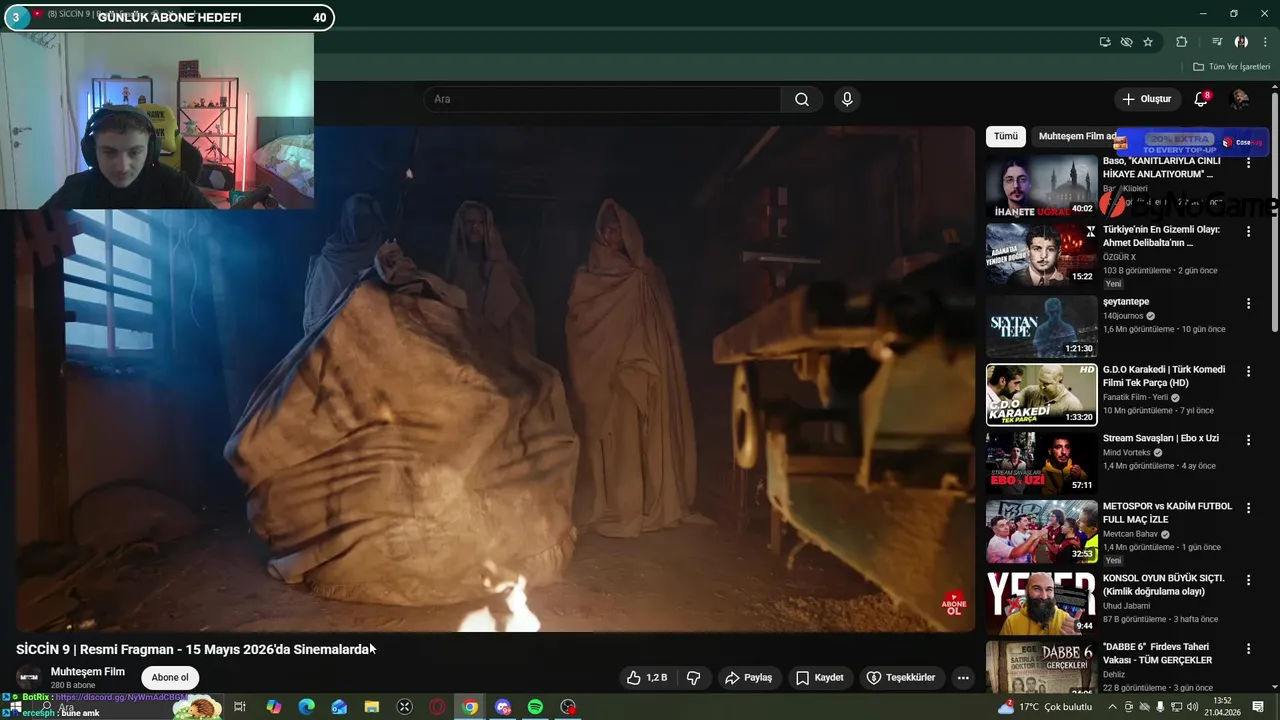Open more actions menu below video
Viewport: 1280px width, 720px height.
point(963,678)
